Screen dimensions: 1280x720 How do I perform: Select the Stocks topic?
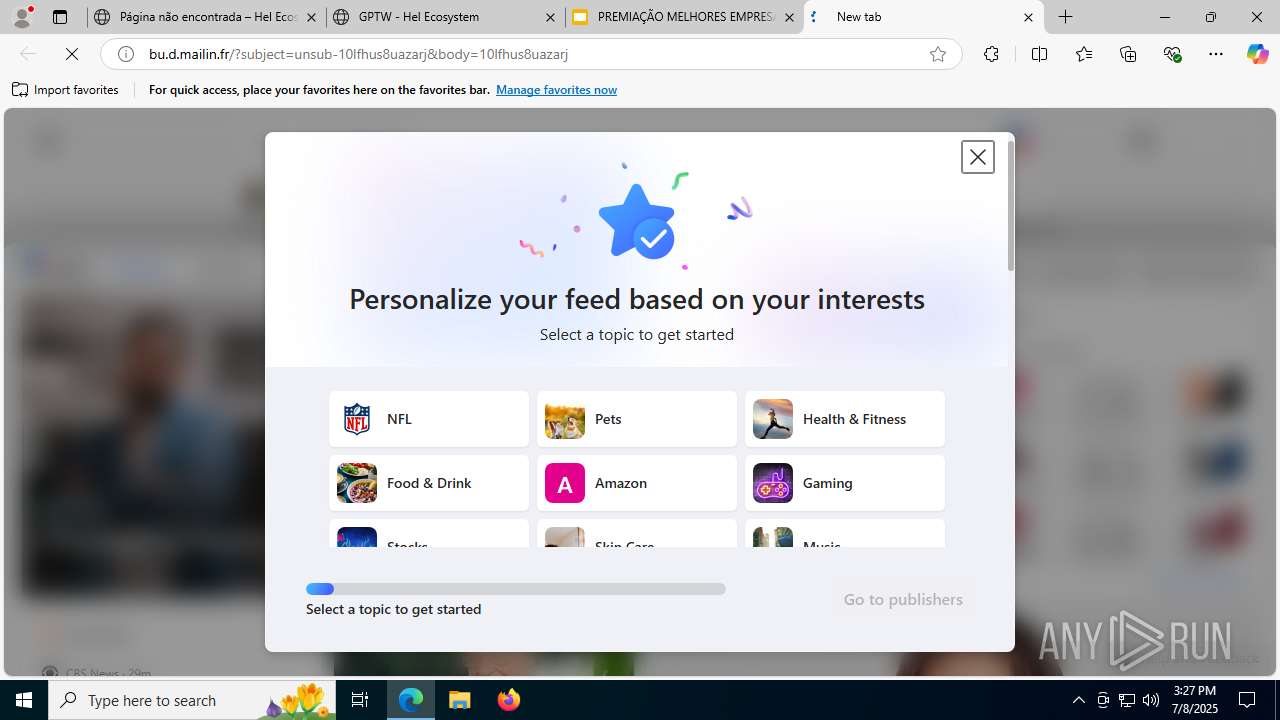[429, 534]
